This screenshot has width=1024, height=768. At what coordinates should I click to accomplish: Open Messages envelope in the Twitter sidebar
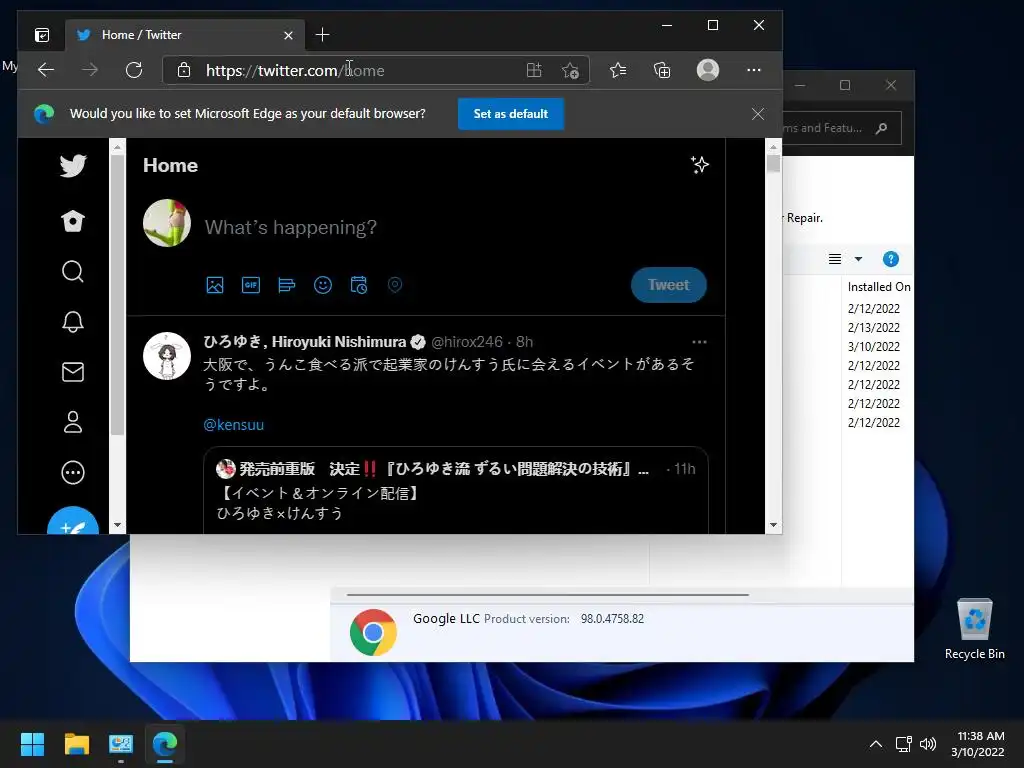[72, 372]
